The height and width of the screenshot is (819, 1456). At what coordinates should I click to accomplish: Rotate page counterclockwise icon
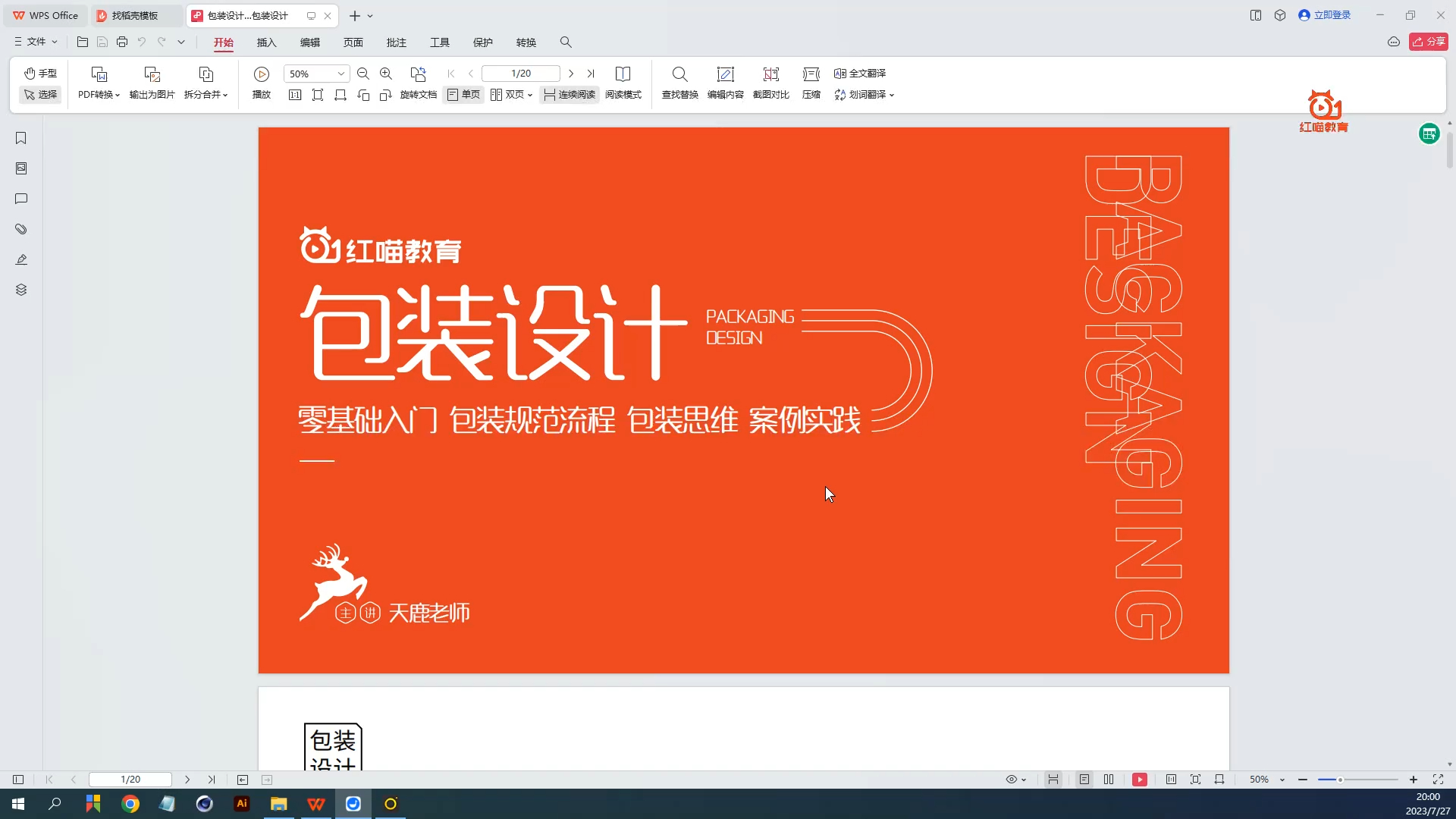[363, 95]
